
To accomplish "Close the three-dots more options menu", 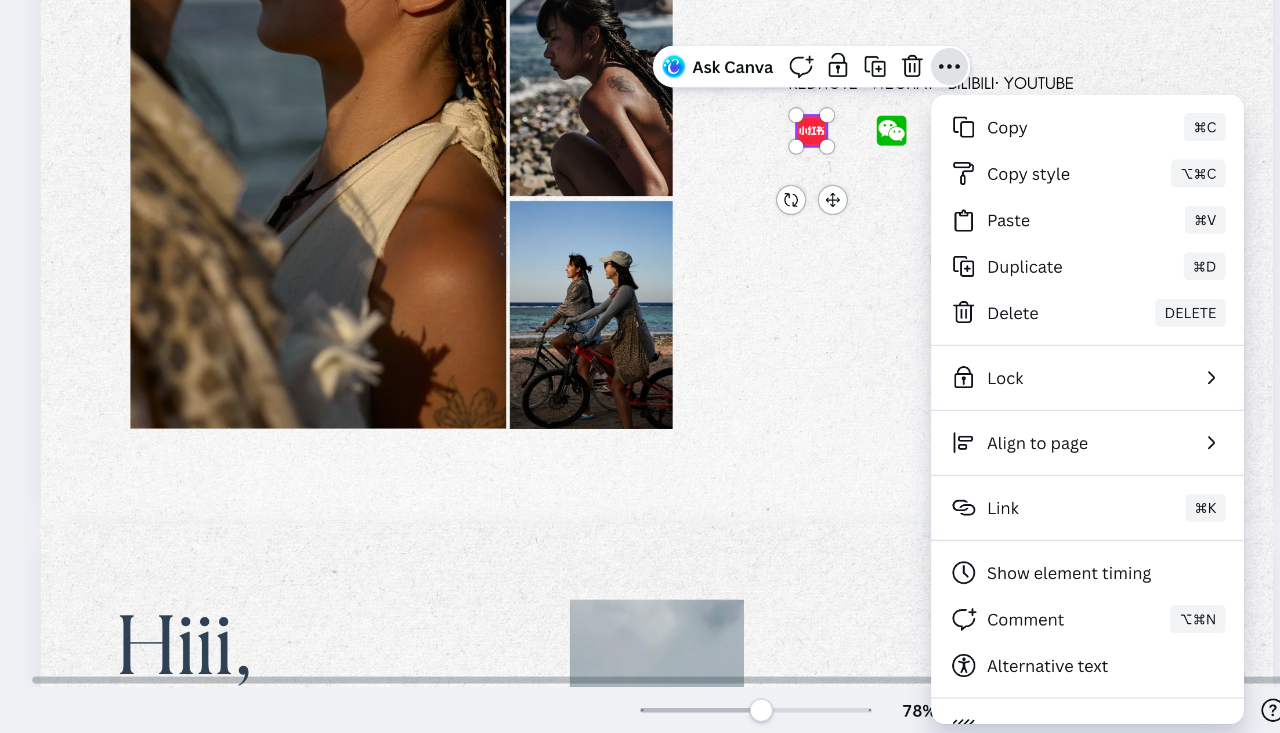I will coord(949,67).
